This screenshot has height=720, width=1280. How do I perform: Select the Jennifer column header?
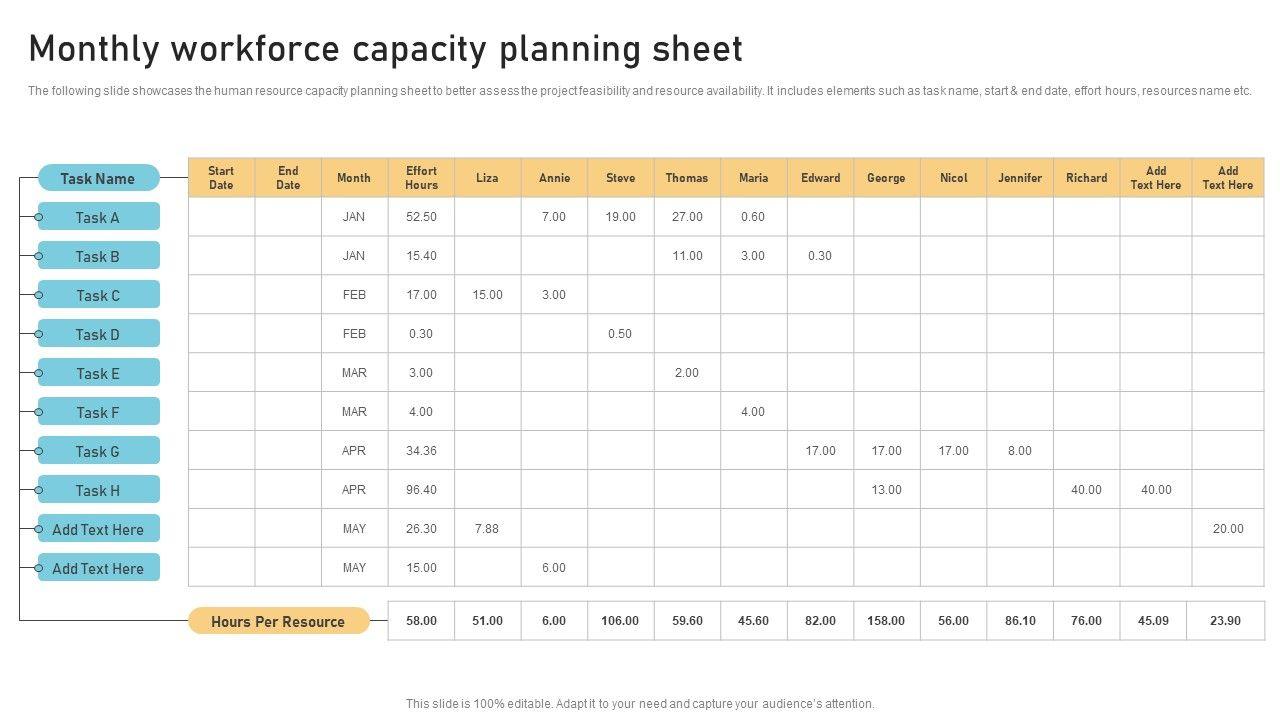tap(1020, 178)
